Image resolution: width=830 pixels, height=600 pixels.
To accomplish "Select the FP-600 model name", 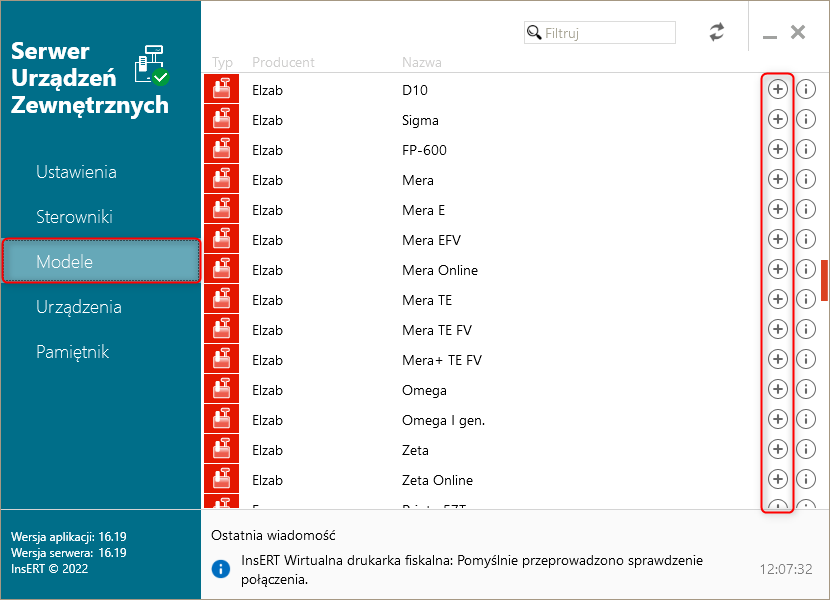I will point(425,150).
